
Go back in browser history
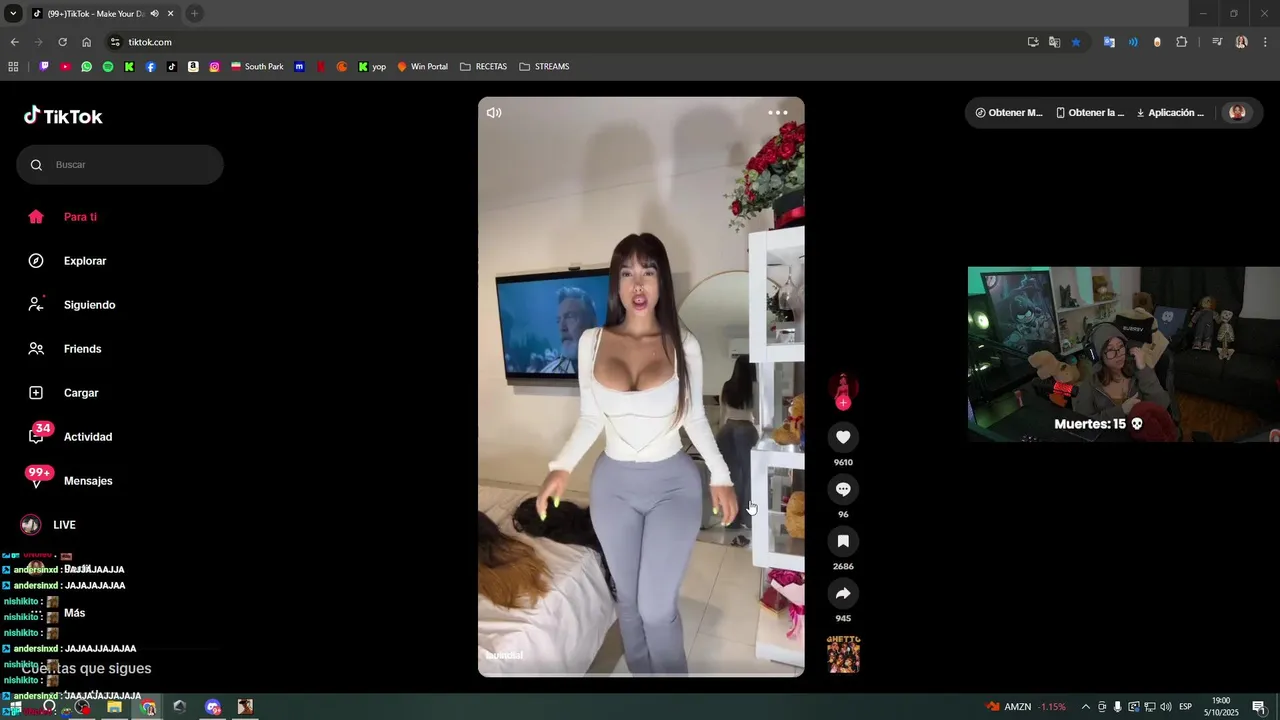click(14, 42)
